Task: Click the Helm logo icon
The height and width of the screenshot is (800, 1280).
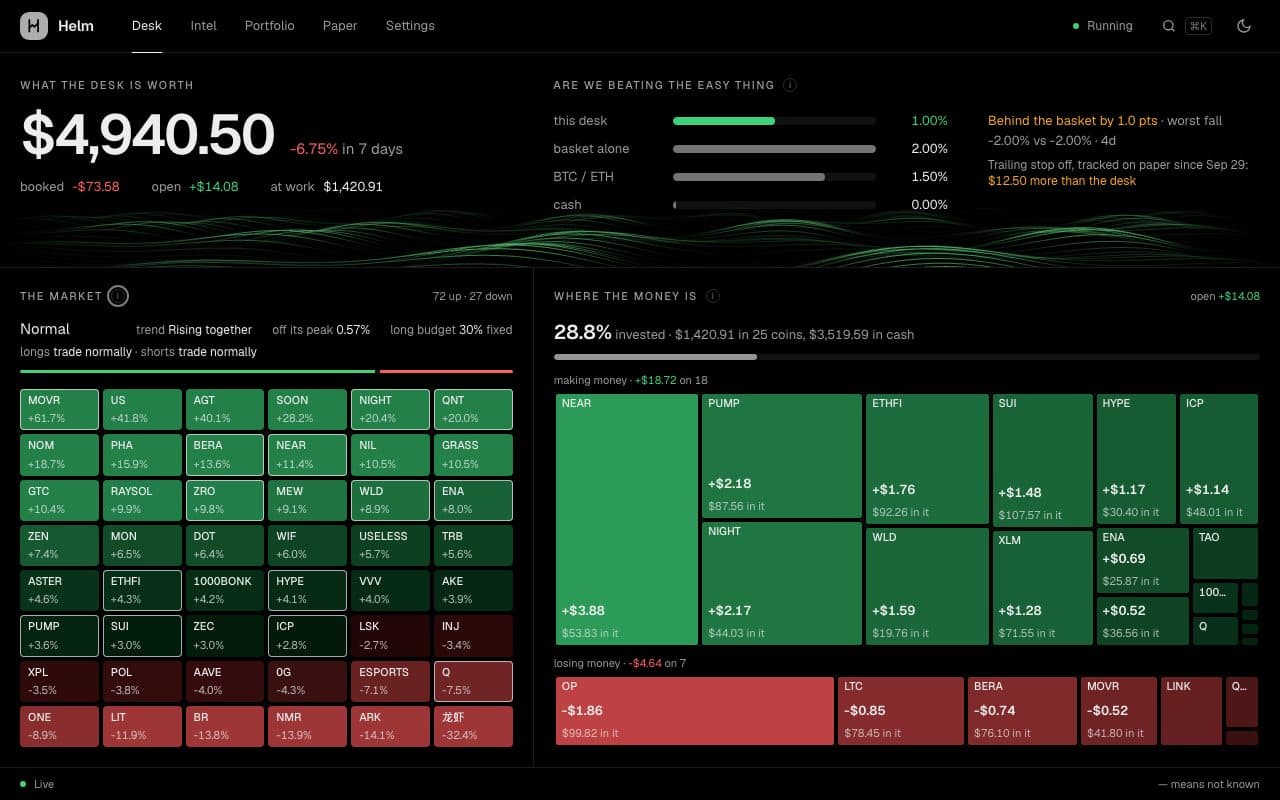Action: 34,26
